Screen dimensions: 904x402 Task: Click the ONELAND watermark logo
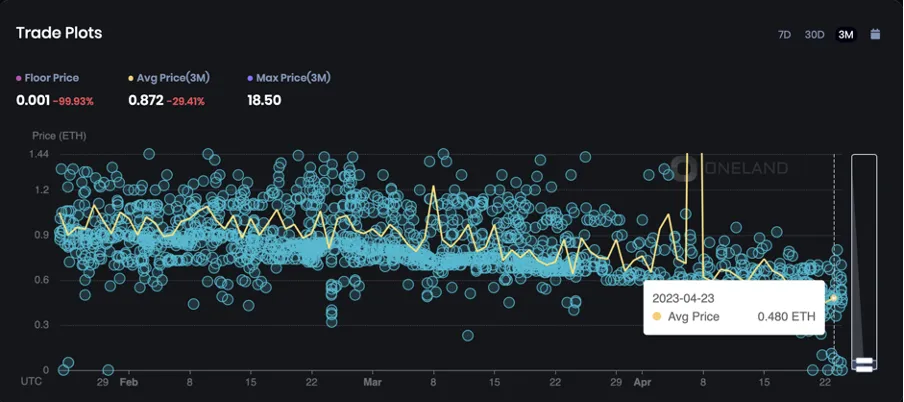click(731, 168)
